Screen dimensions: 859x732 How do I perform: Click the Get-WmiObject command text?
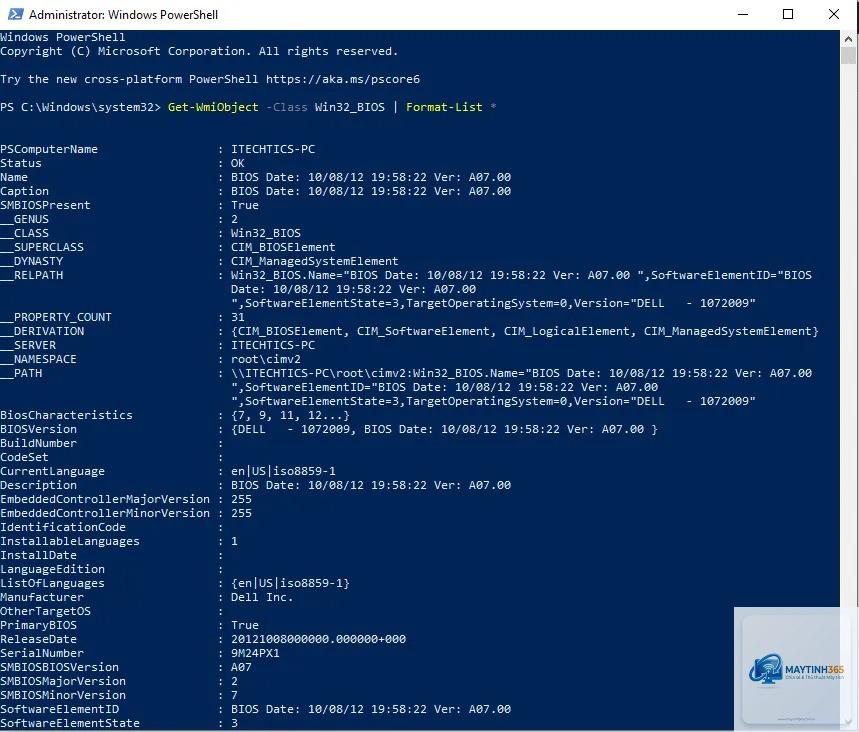tap(213, 107)
